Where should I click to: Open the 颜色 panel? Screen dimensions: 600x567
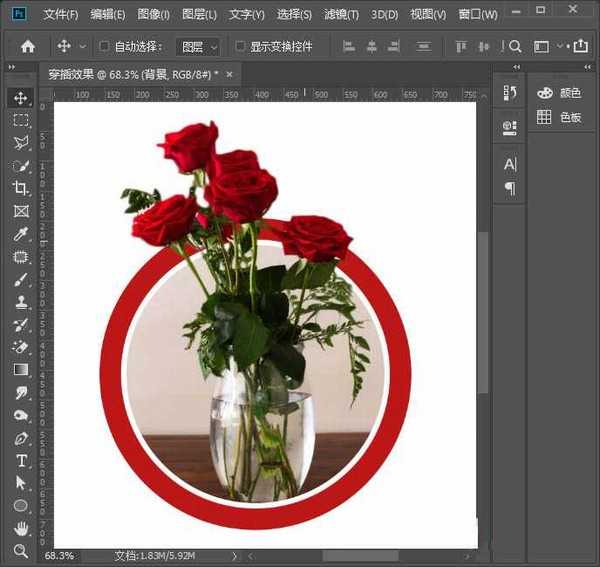[560, 92]
